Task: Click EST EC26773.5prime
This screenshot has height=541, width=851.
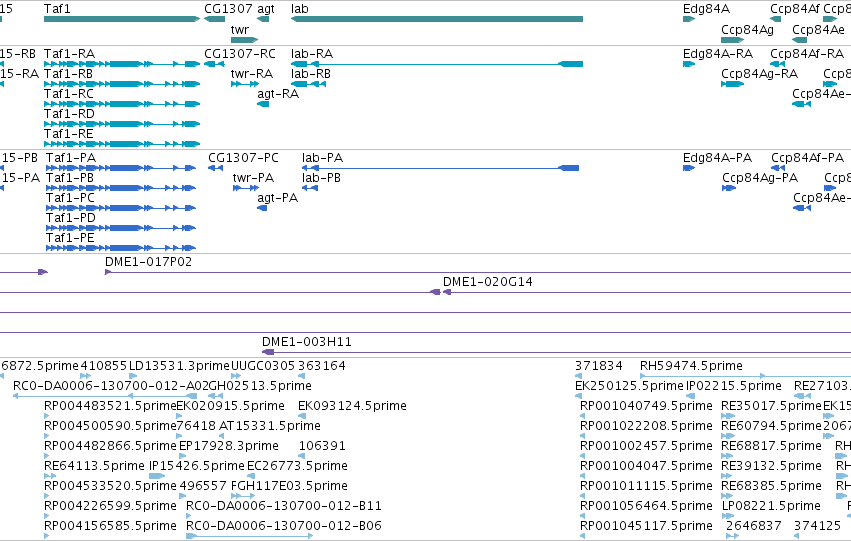Action: (297, 467)
